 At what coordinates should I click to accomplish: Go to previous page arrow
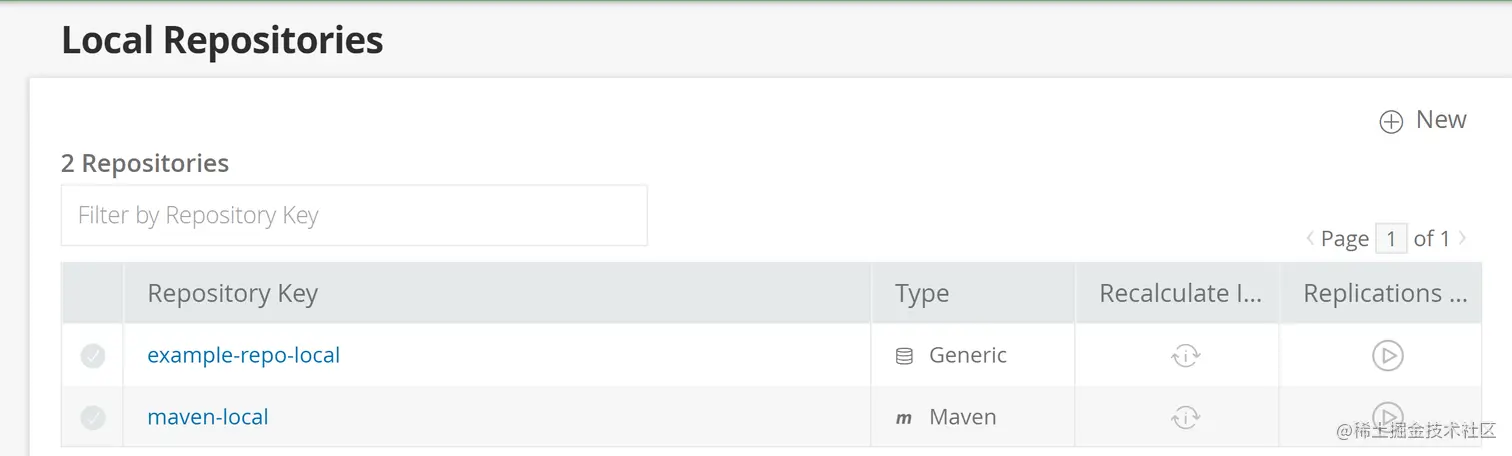click(x=1310, y=238)
